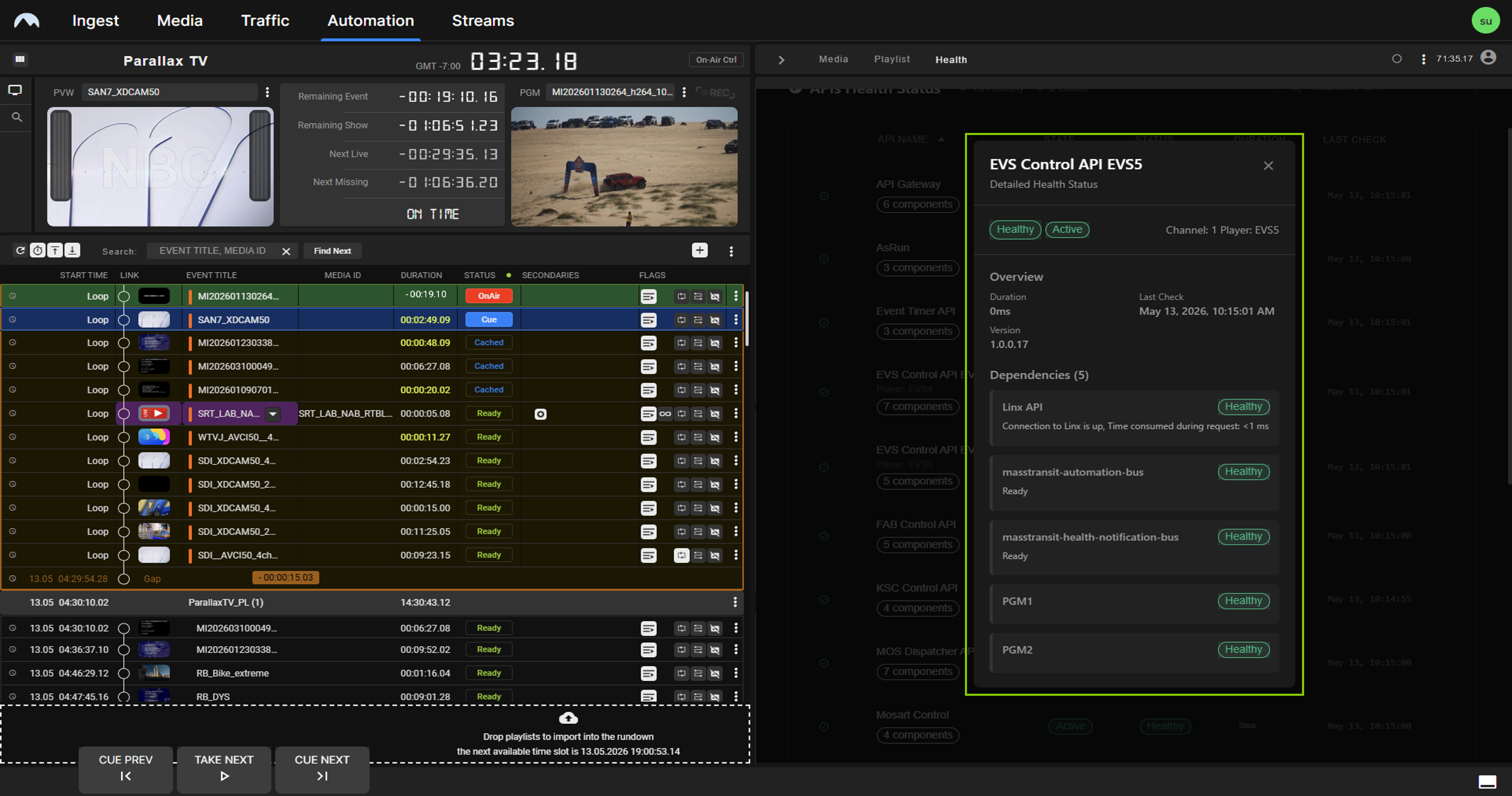The width and height of the screenshot is (1512, 796).
Task: Click the red OnAir status badge
Action: [488, 296]
